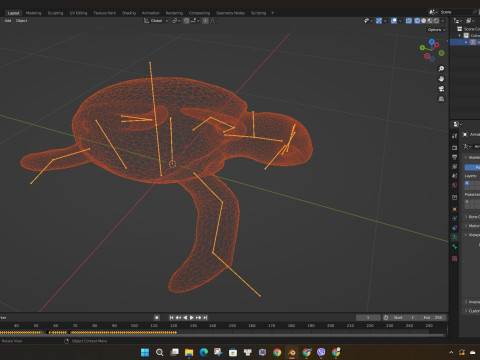Viewport: 480px width, 360px height.
Task: Open the overlays options dropdown arrow
Action: coord(400,21)
